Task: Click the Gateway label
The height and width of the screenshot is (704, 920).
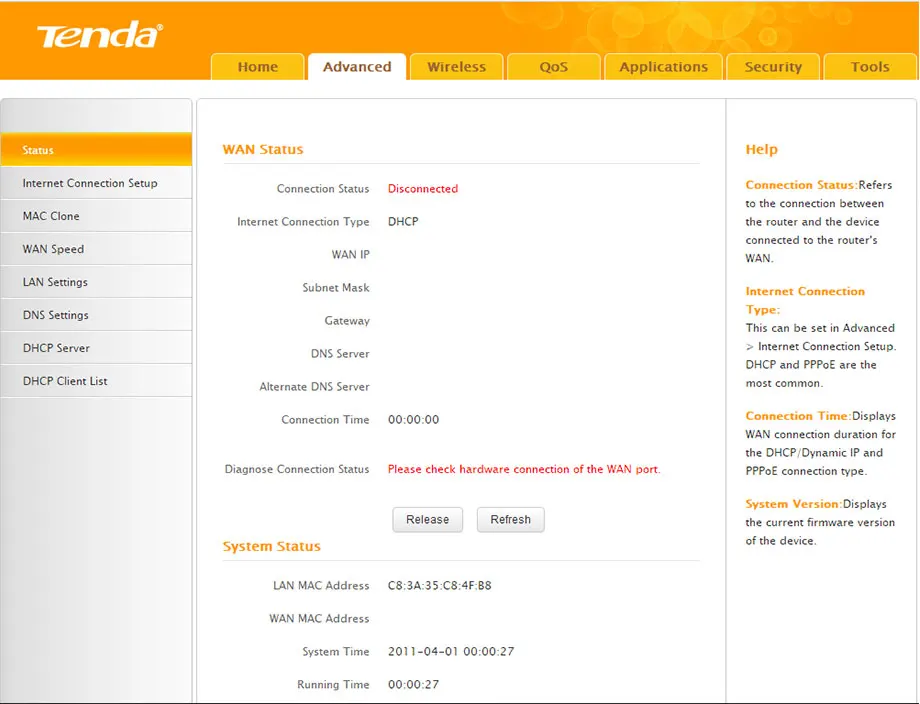Action: point(347,321)
